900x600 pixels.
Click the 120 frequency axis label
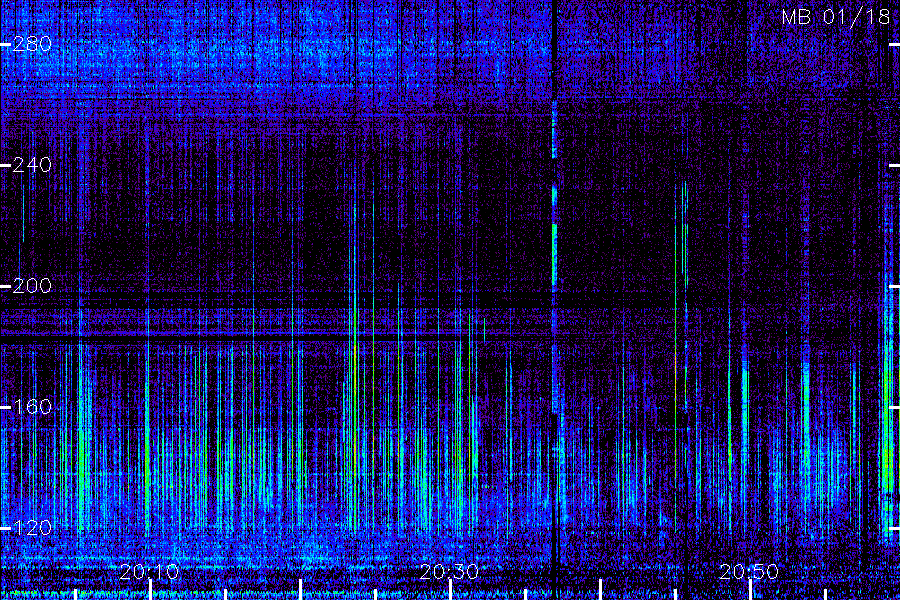pyautogui.click(x=32, y=528)
